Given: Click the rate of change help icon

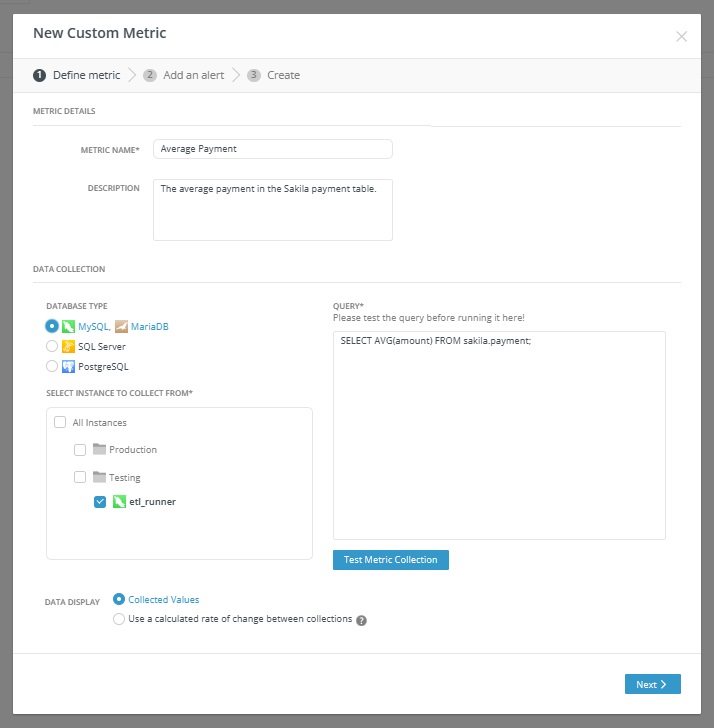Looking at the screenshot, I should pos(362,620).
